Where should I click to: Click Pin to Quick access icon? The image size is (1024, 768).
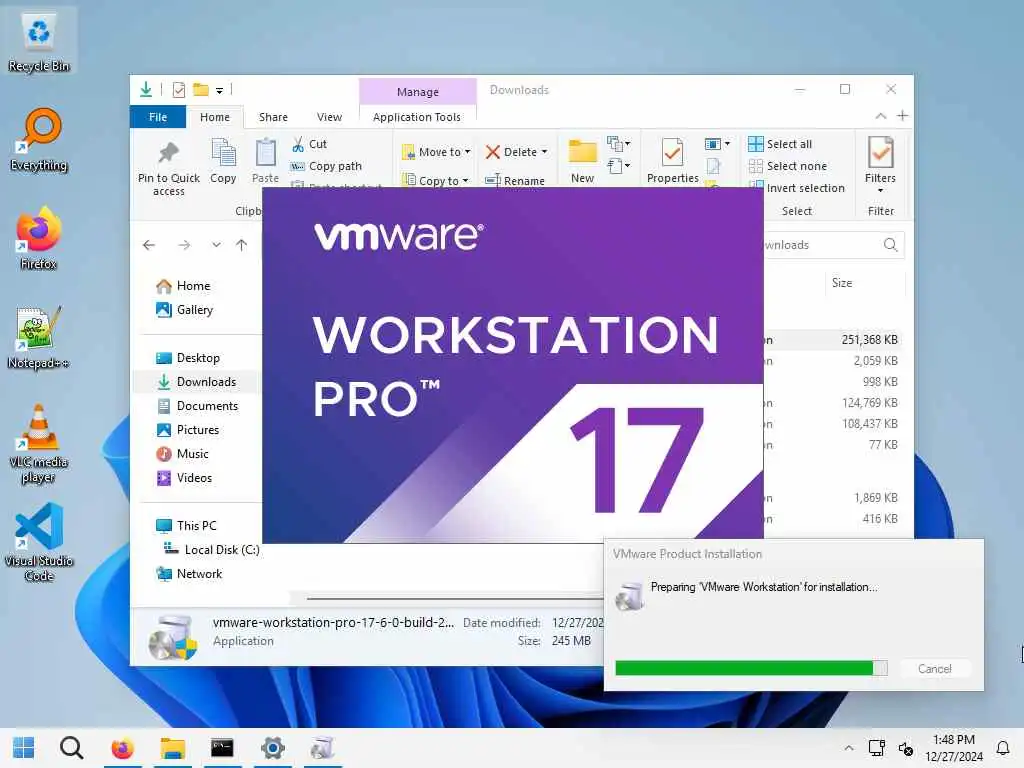[x=168, y=153]
